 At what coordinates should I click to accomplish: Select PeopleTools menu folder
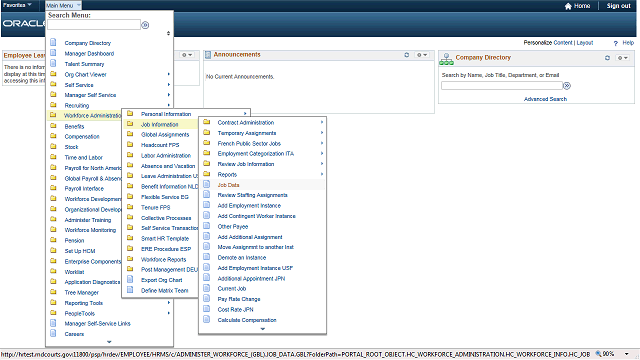pyautogui.click(x=80, y=313)
